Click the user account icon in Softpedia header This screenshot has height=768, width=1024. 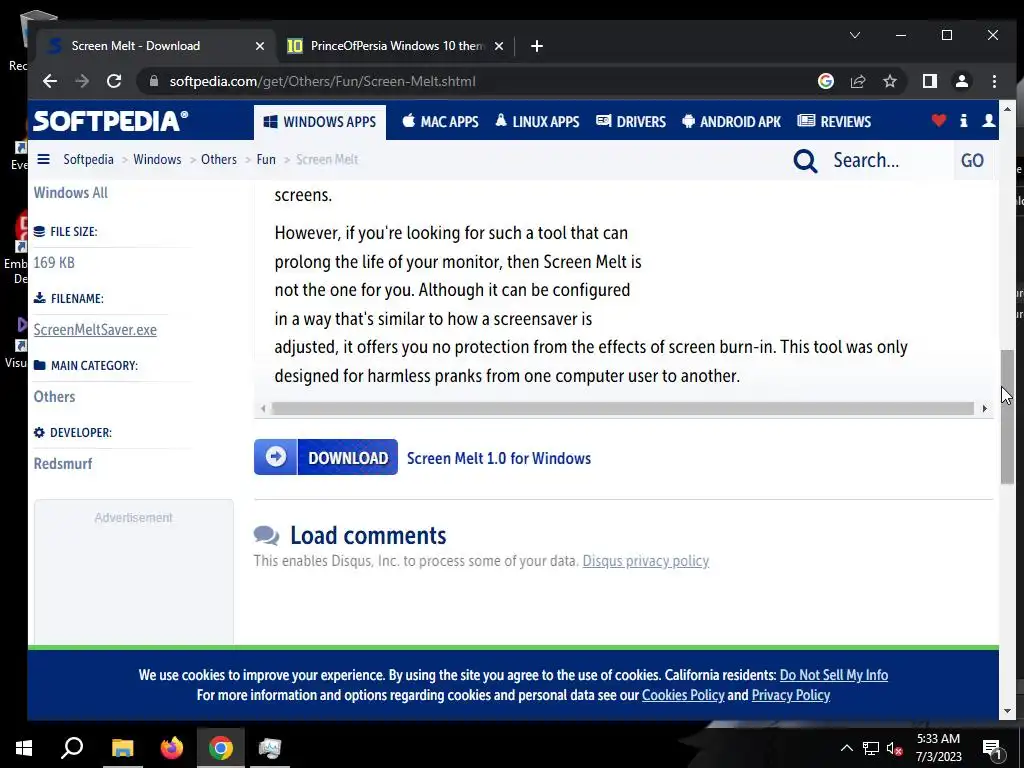[989, 120]
